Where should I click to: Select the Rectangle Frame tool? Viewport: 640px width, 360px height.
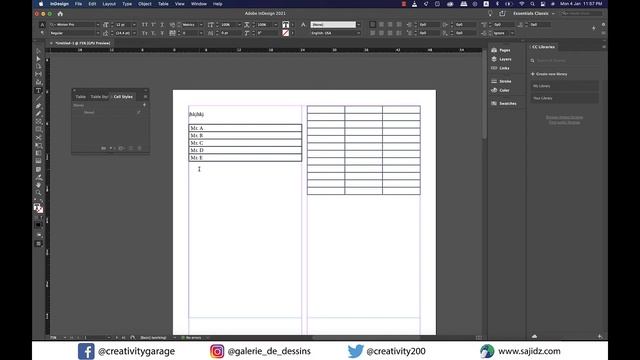(x=38, y=122)
